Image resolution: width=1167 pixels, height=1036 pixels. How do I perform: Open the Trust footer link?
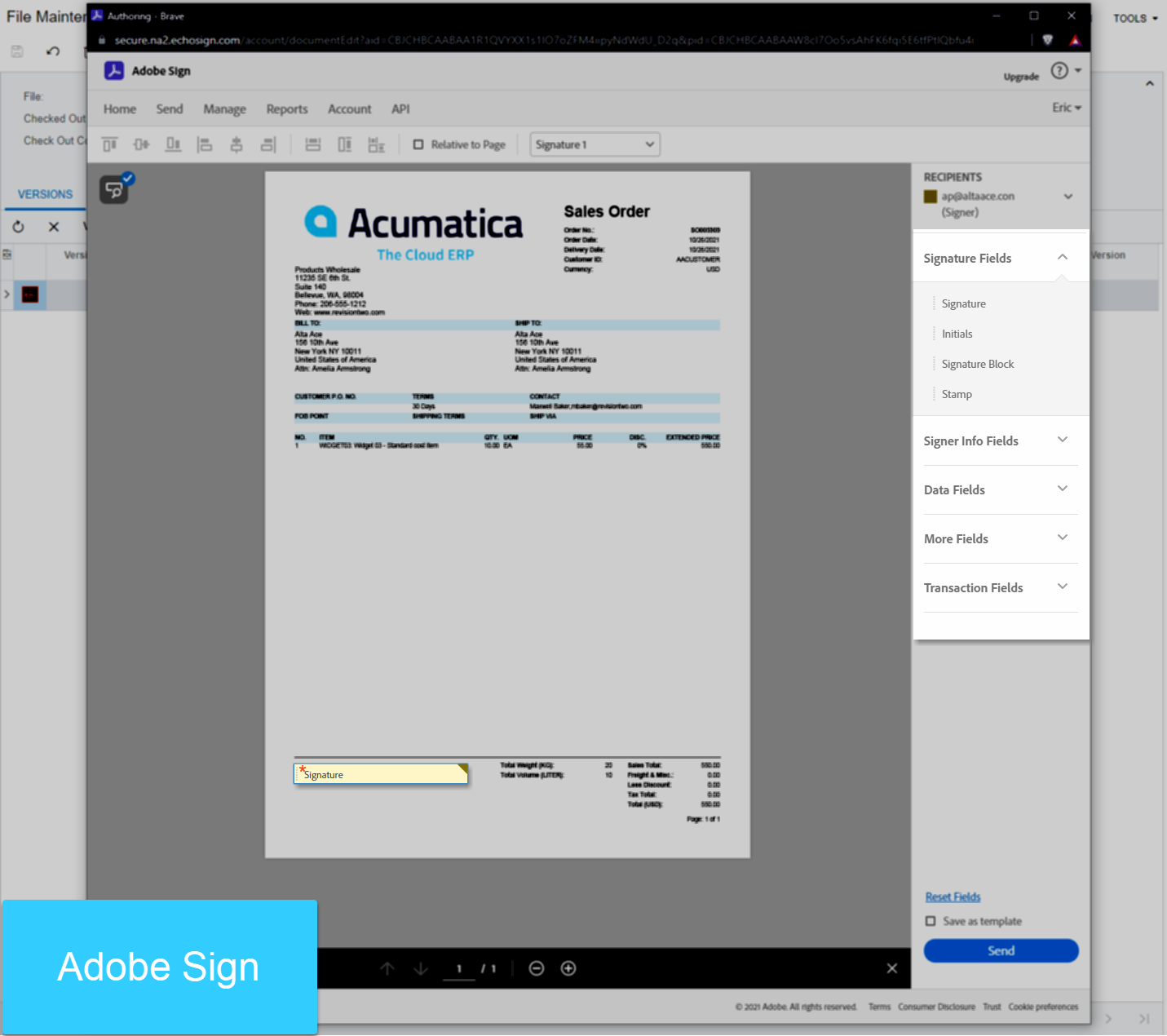click(x=992, y=1007)
